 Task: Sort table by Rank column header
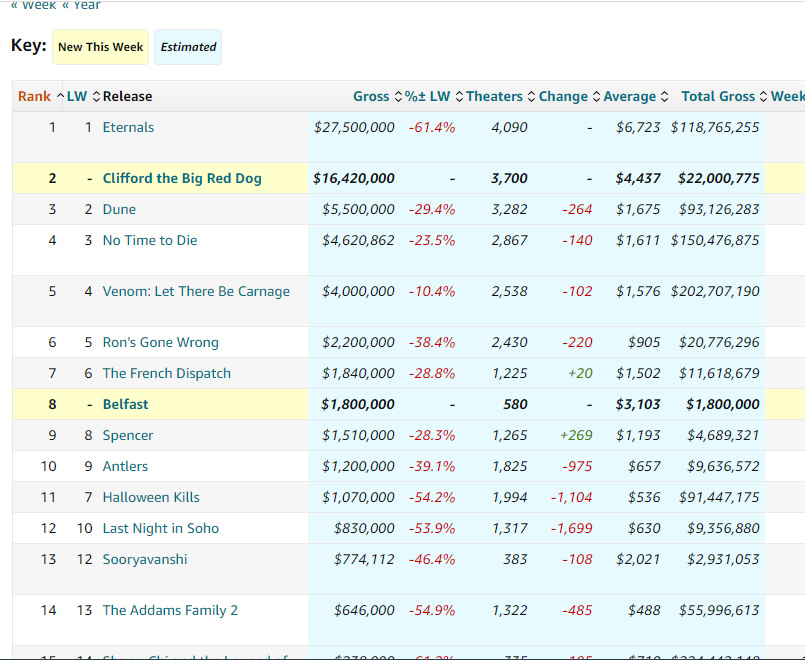tap(34, 96)
